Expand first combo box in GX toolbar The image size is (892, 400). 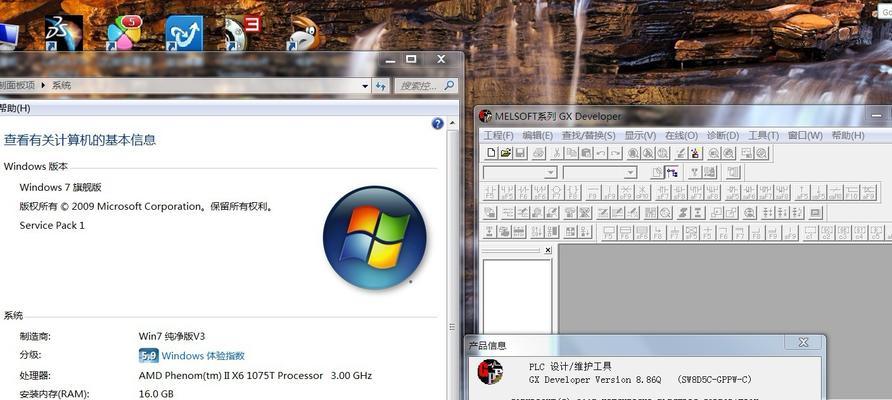tap(551, 172)
